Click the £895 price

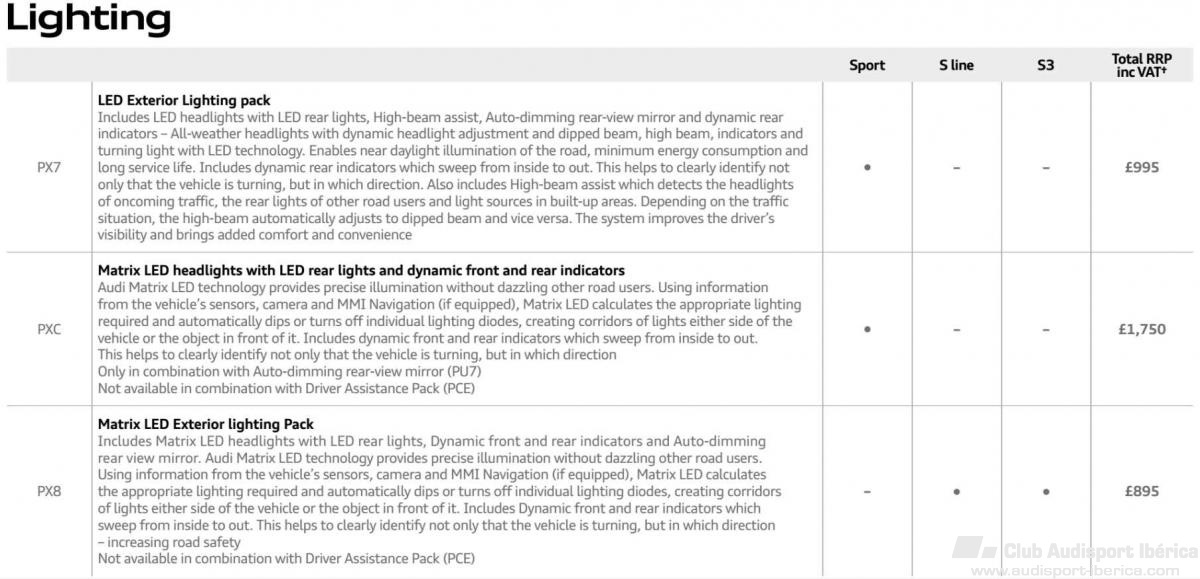1141,491
